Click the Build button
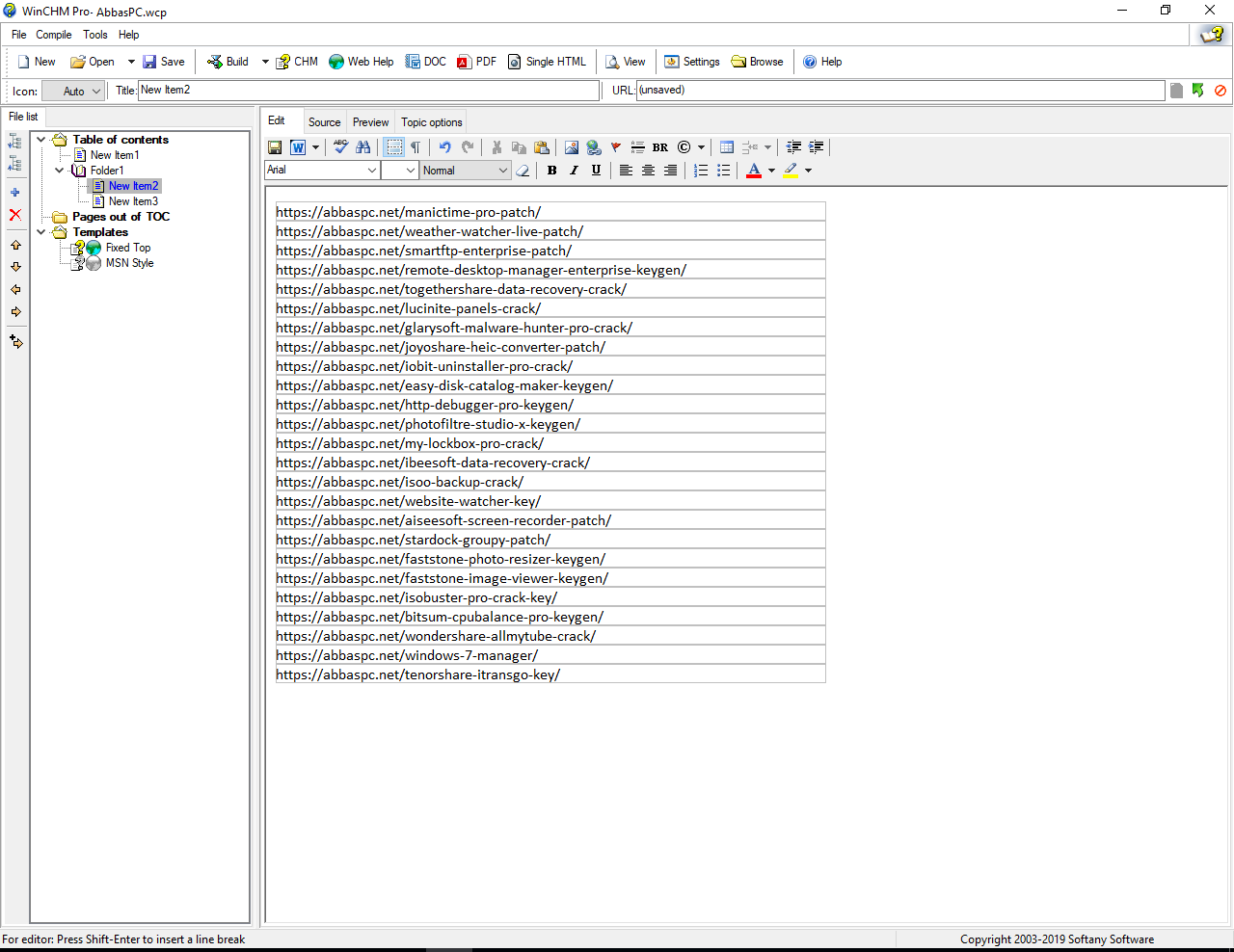The width and height of the screenshot is (1234, 952). (x=228, y=62)
